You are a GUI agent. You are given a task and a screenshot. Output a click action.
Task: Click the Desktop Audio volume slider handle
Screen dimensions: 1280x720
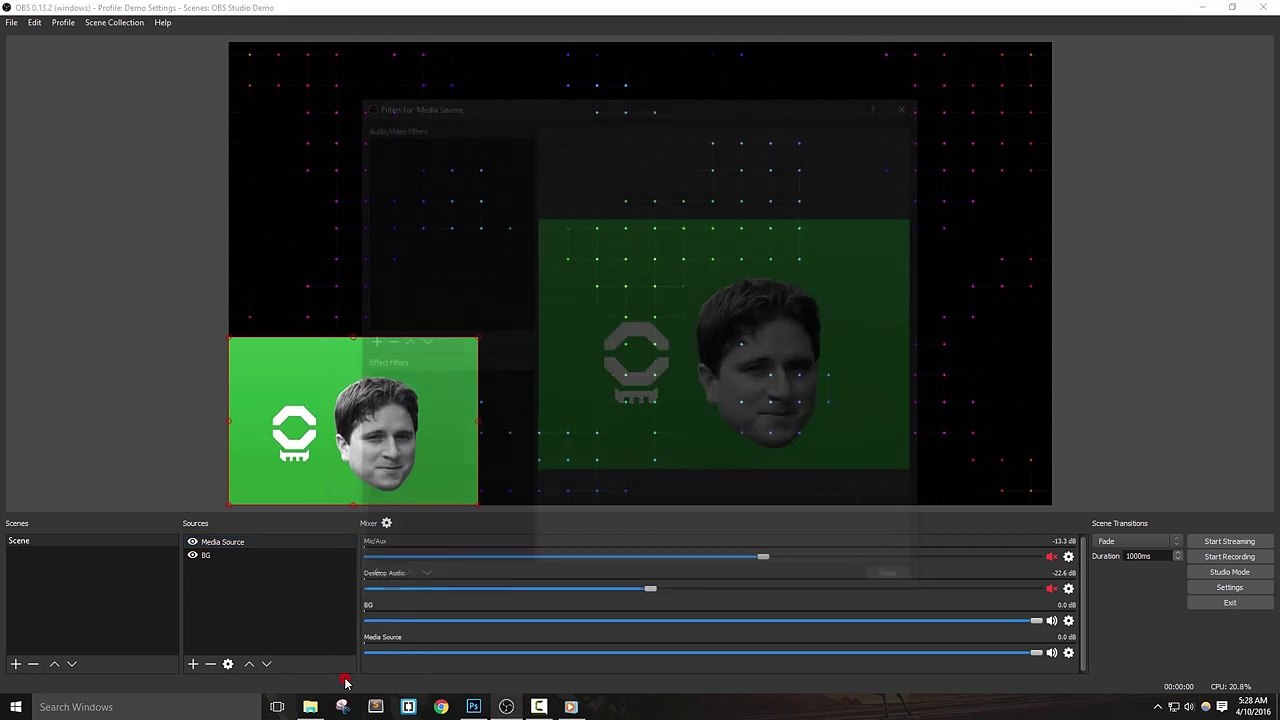650,589
